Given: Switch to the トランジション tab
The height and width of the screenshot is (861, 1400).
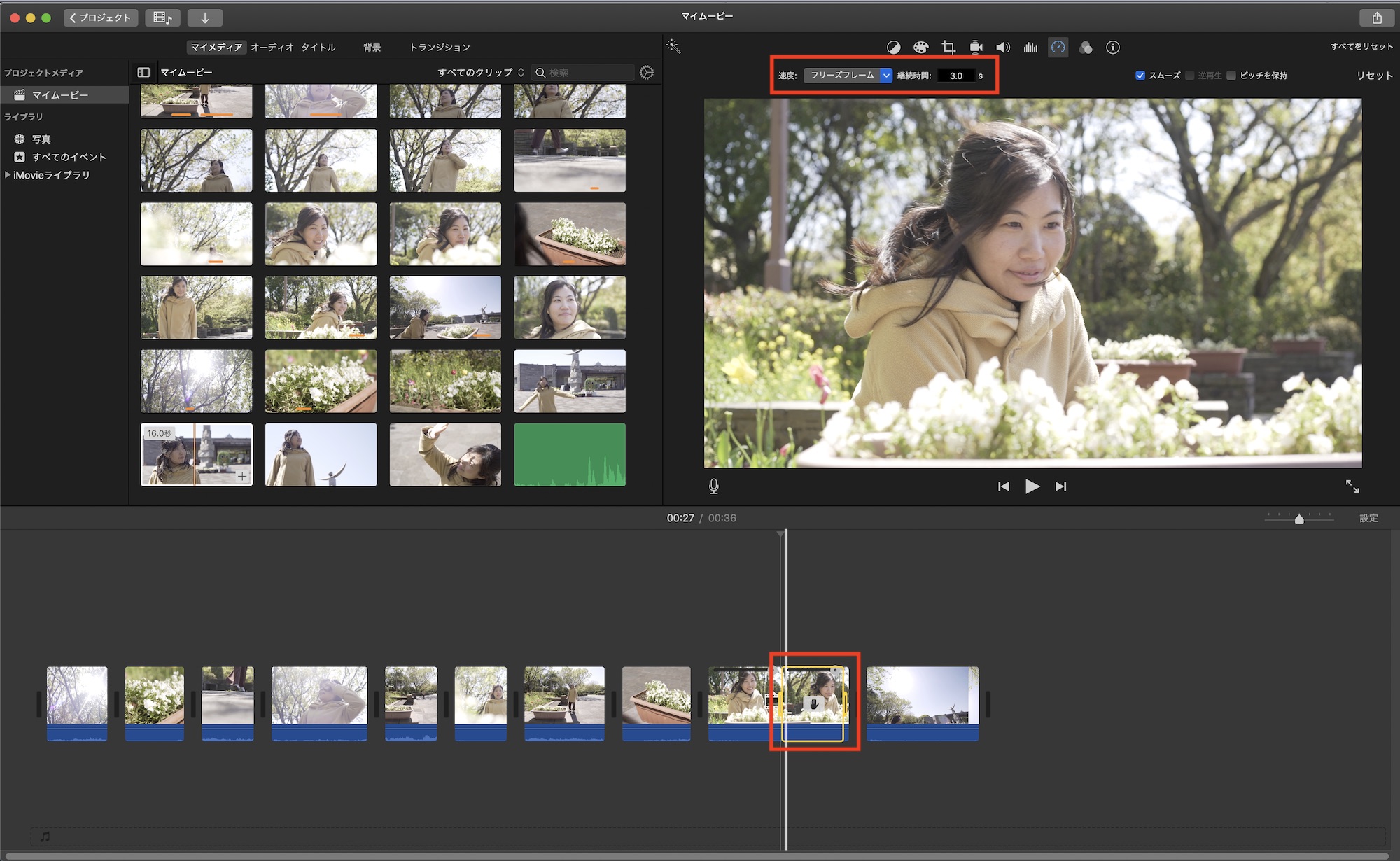Looking at the screenshot, I should 440,48.
